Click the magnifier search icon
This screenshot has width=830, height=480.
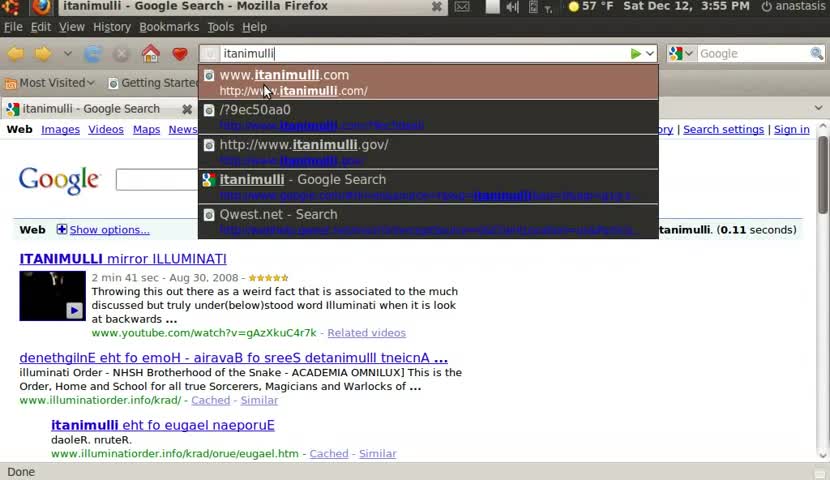point(816,53)
